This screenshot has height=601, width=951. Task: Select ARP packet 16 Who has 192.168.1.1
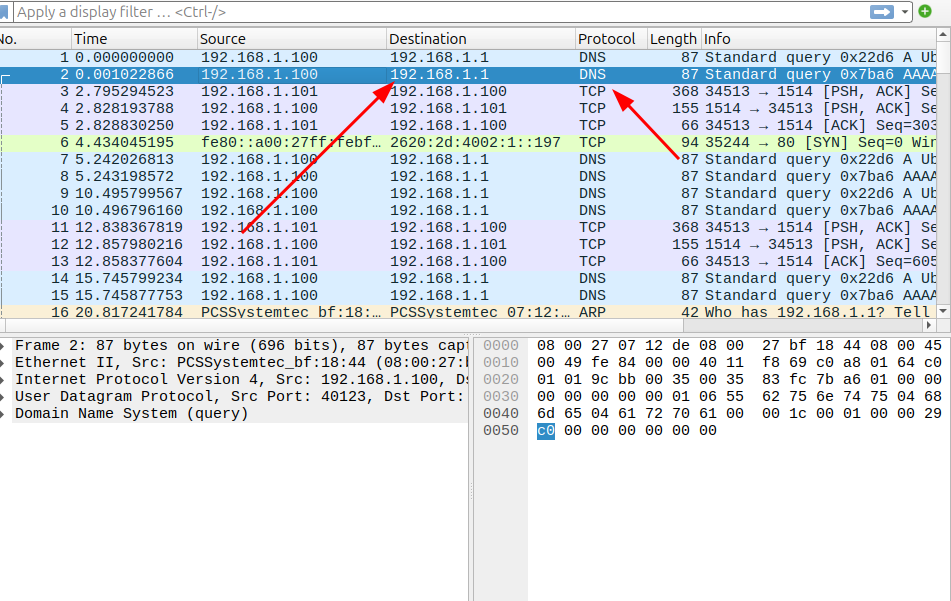pyautogui.click(x=468, y=312)
